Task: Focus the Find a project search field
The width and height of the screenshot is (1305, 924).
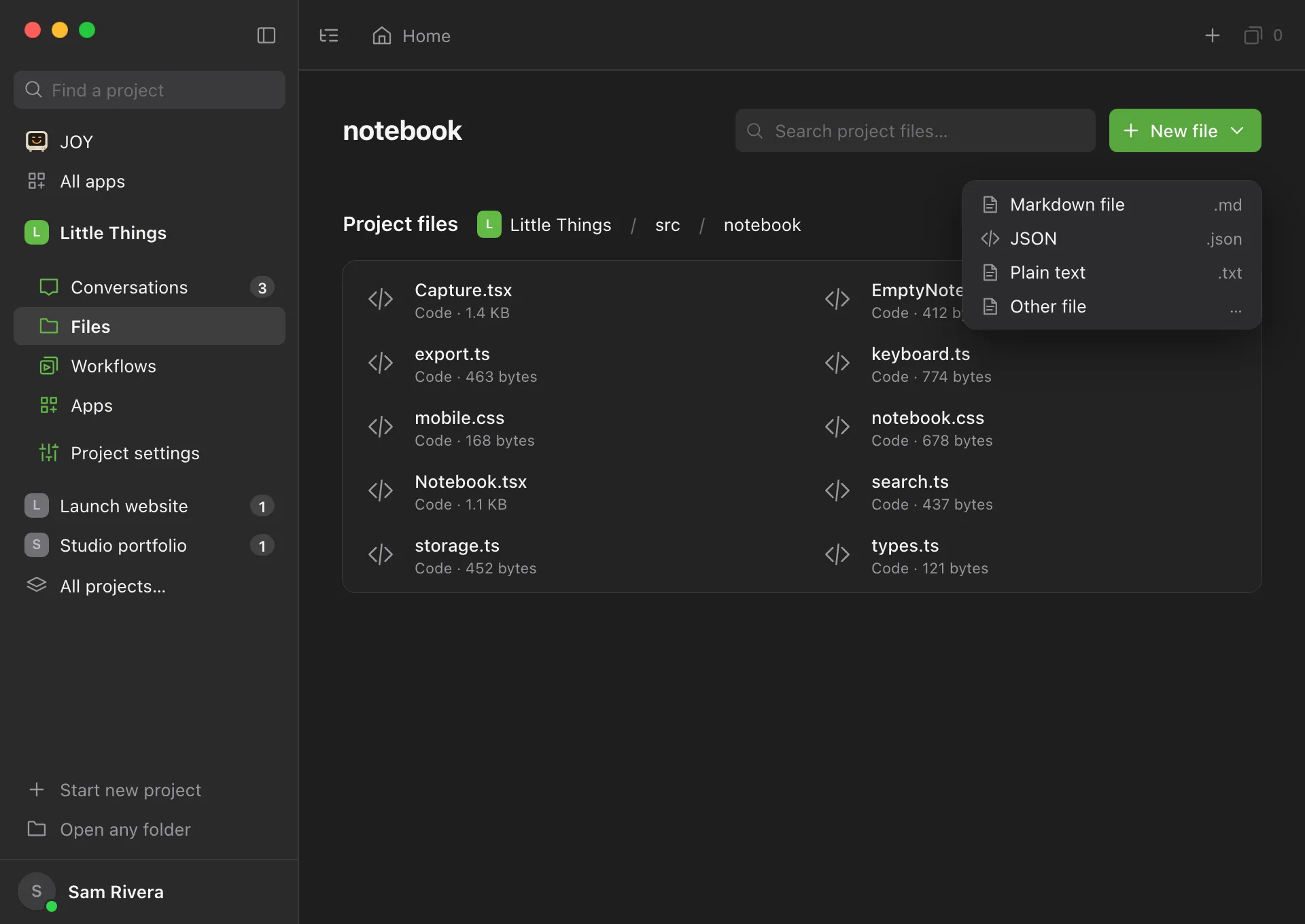Action: pos(150,90)
